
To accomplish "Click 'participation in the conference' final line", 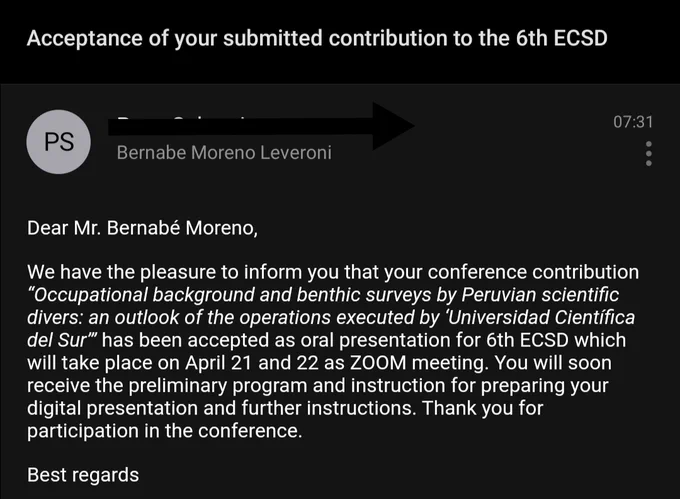I will point(164,431).
